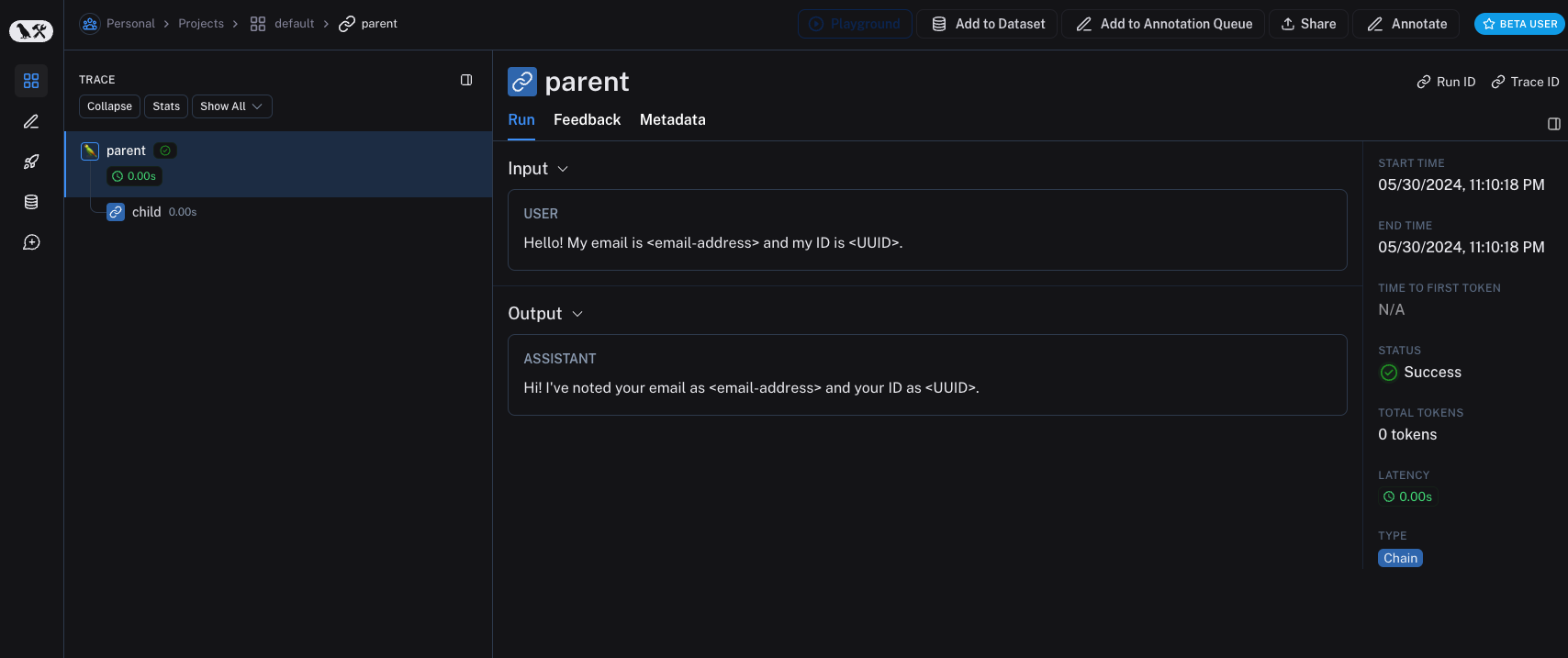Image resolution: width=1568 pixels, height=658 pixels.
Task: Open the rocket deployments icon in sidebar
Action: 31,162
